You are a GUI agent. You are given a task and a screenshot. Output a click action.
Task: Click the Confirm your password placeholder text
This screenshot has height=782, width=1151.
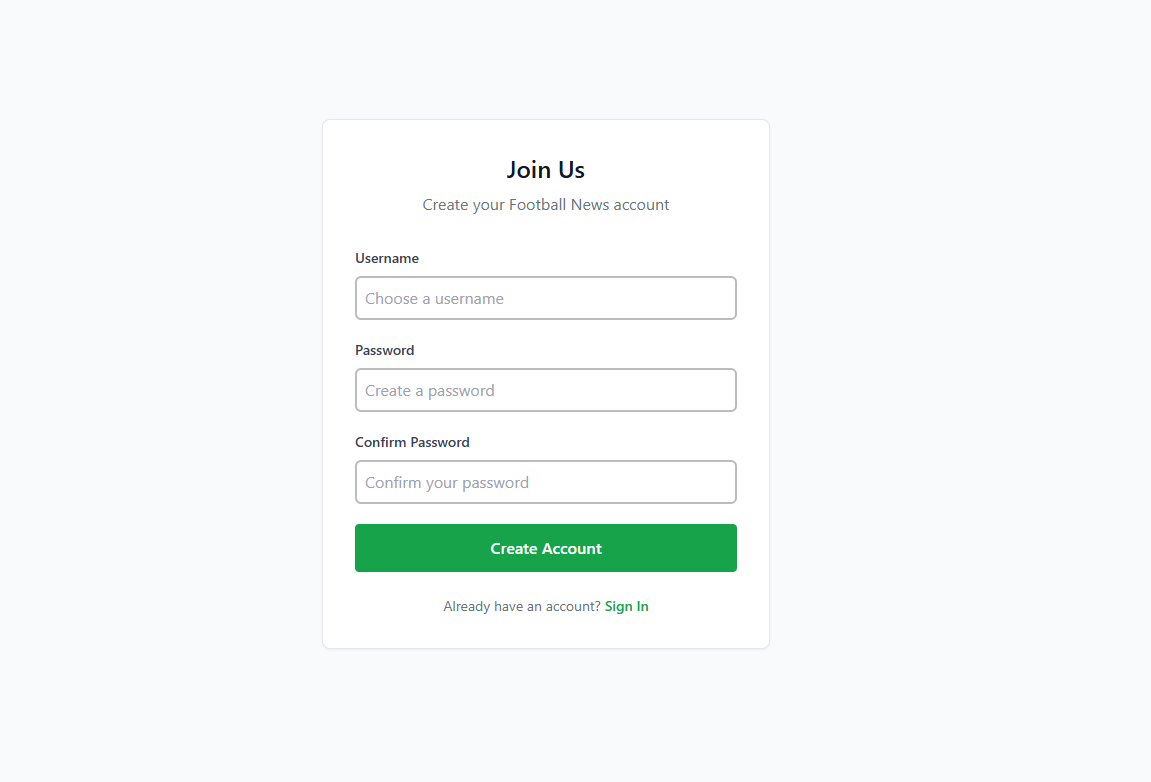[447, 482]
